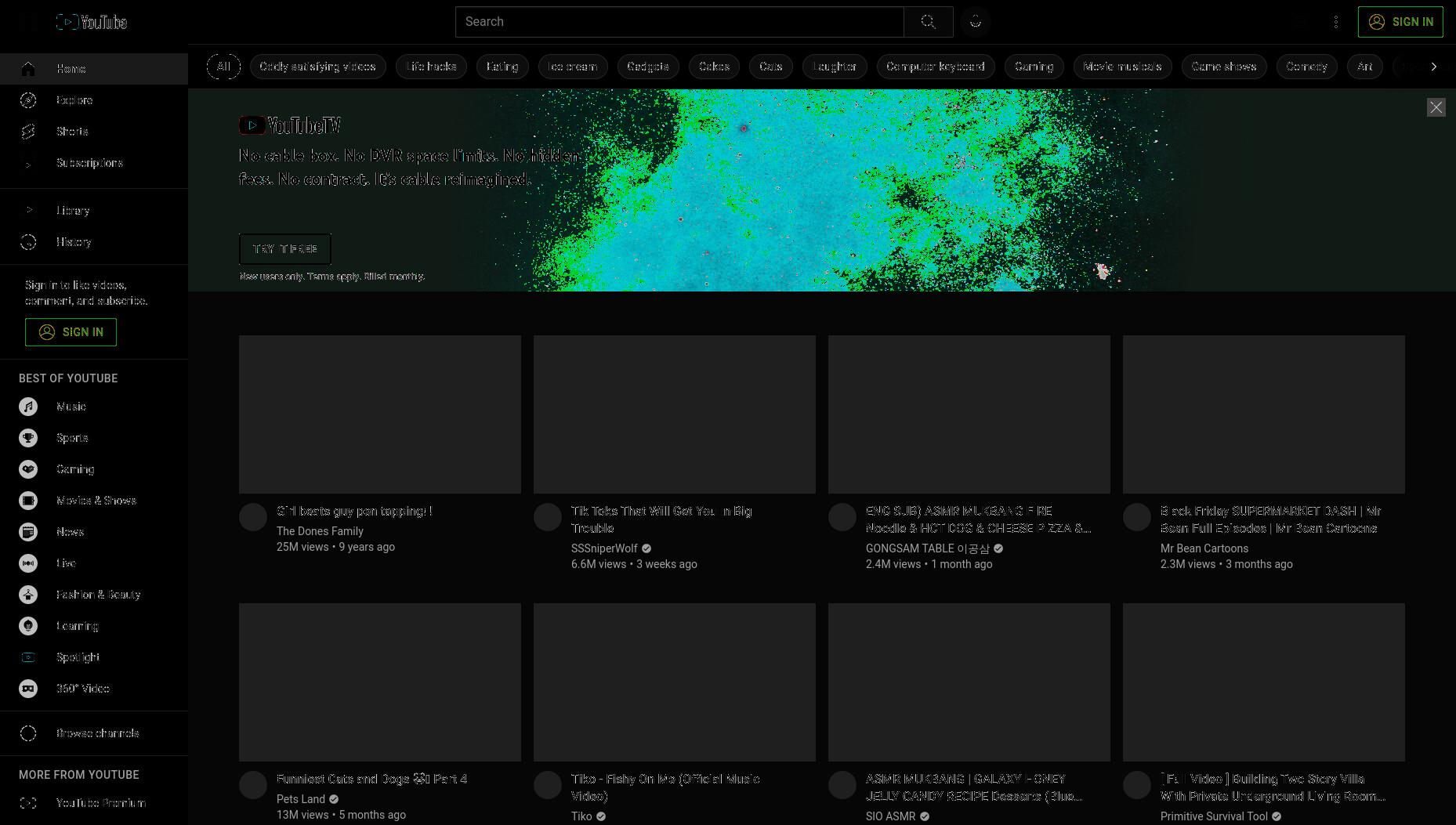Open thumbnail for Tiko Fishy On Me video
The image size is (1456, 825).
675,682
